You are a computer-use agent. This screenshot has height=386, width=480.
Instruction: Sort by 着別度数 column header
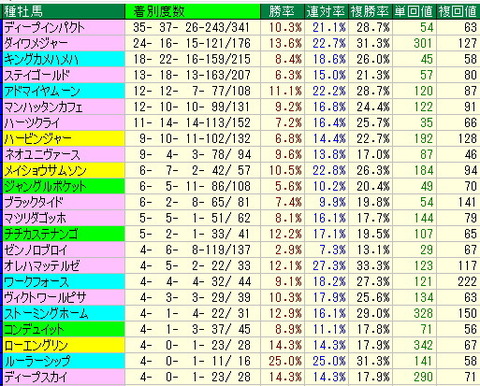pyautogui.click(x=193, y=12)
